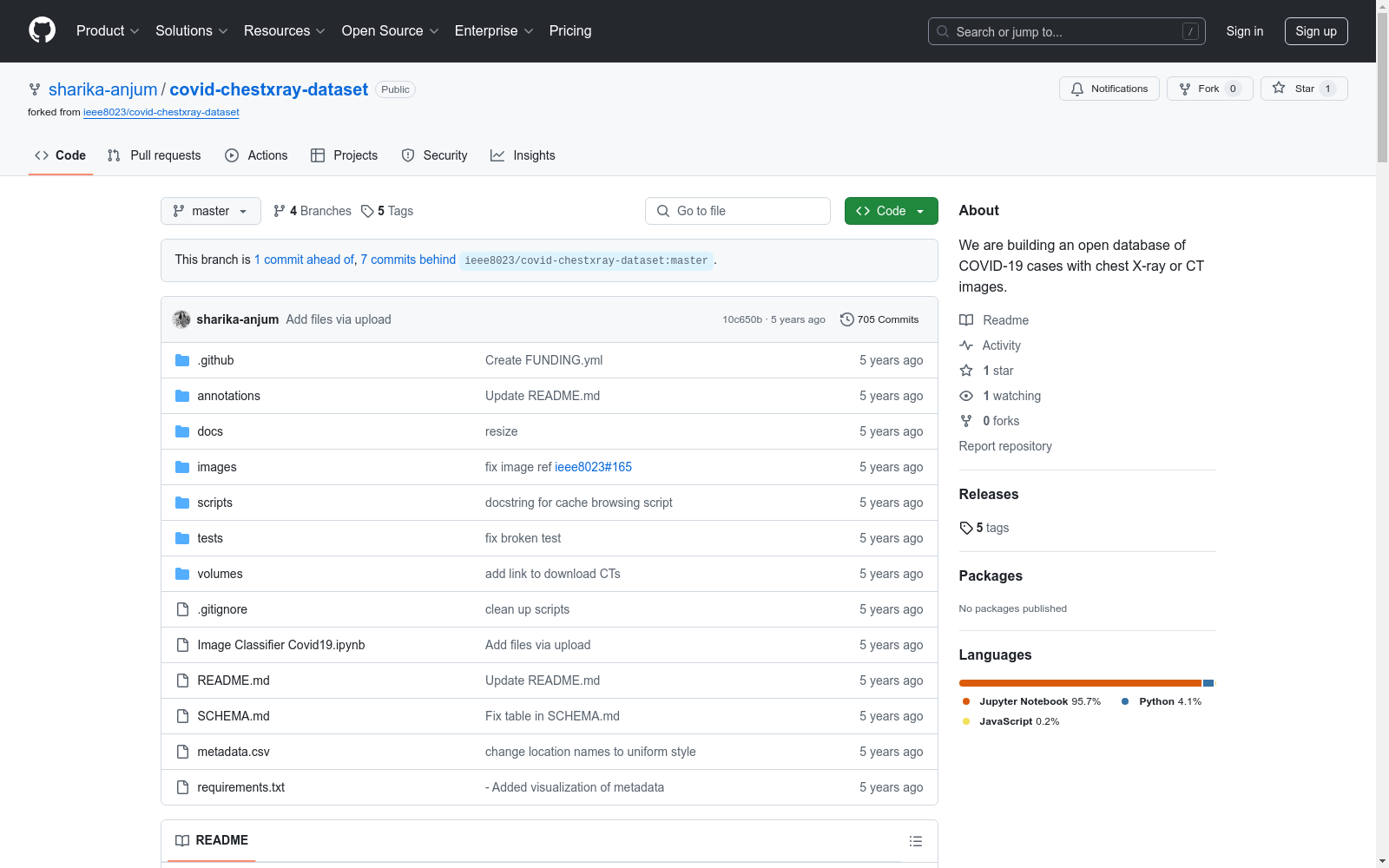Click the Python language legend entry
Image resolution: width=1389 pixels, height=868 pixels.
(x=1162, y=701)
